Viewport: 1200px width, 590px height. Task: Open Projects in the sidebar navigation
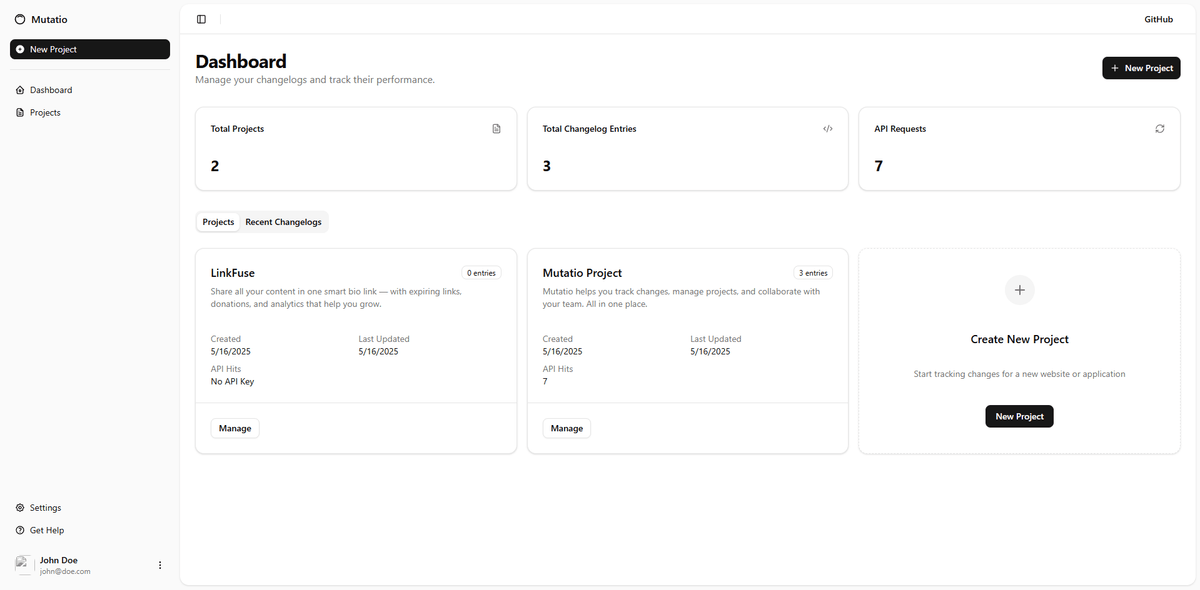(x=45, y=113)
